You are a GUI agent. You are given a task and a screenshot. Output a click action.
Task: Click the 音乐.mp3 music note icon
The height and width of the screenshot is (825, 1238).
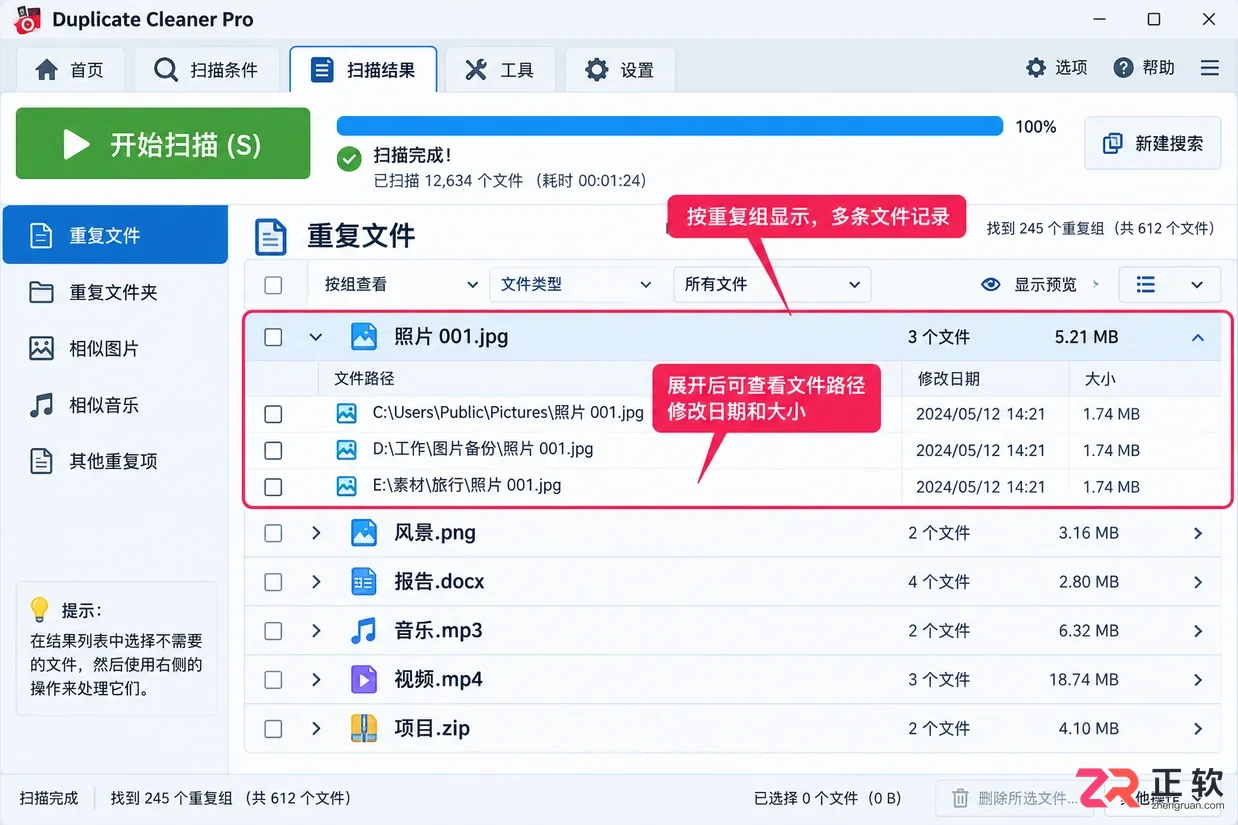[x=364, y=630]
